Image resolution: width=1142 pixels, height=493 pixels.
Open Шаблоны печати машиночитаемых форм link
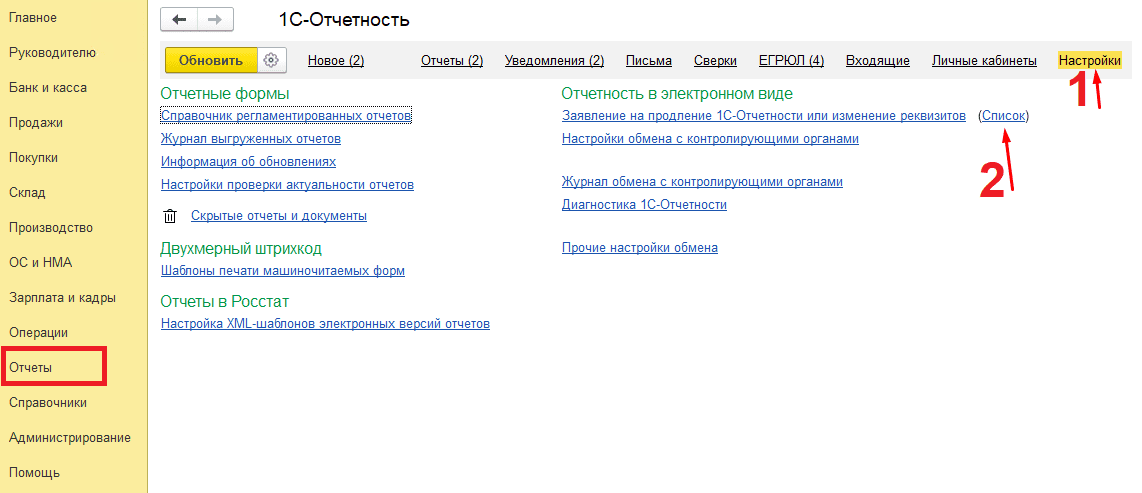coord(283,271)
